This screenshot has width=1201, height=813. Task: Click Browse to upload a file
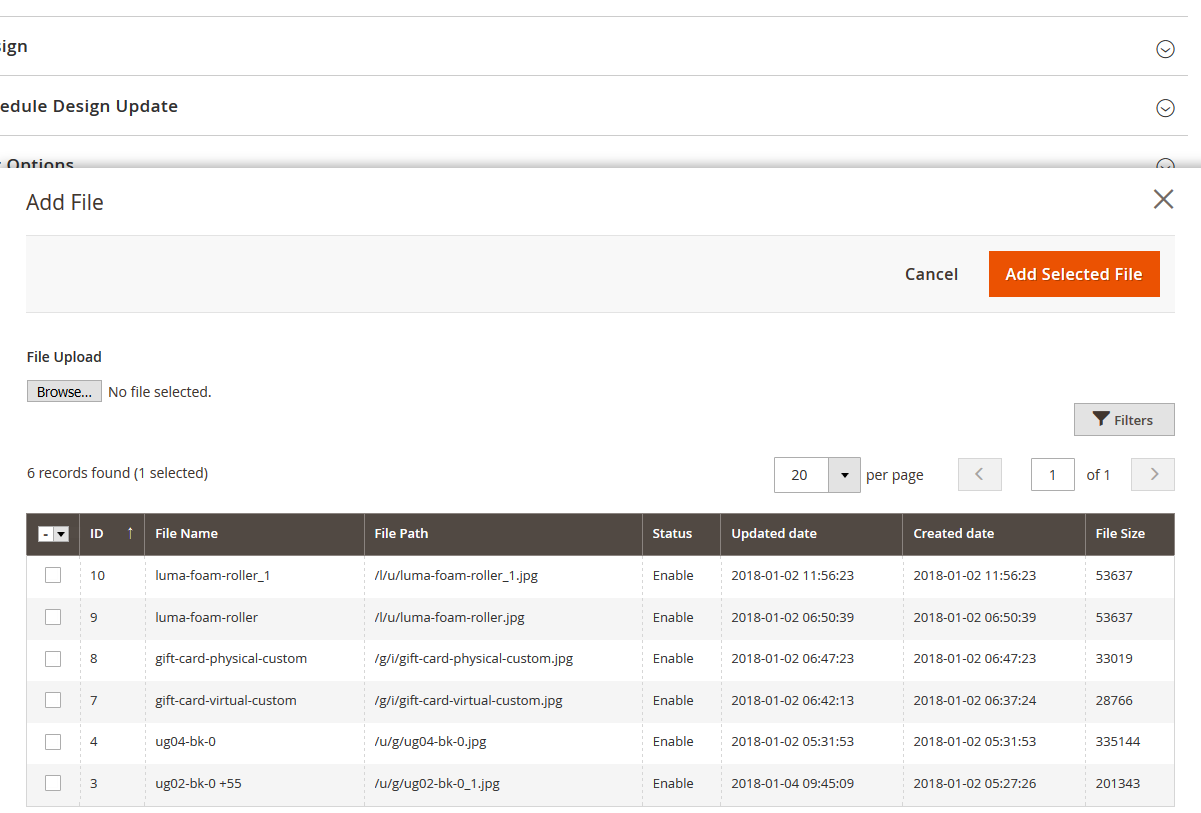coord(64,392)
